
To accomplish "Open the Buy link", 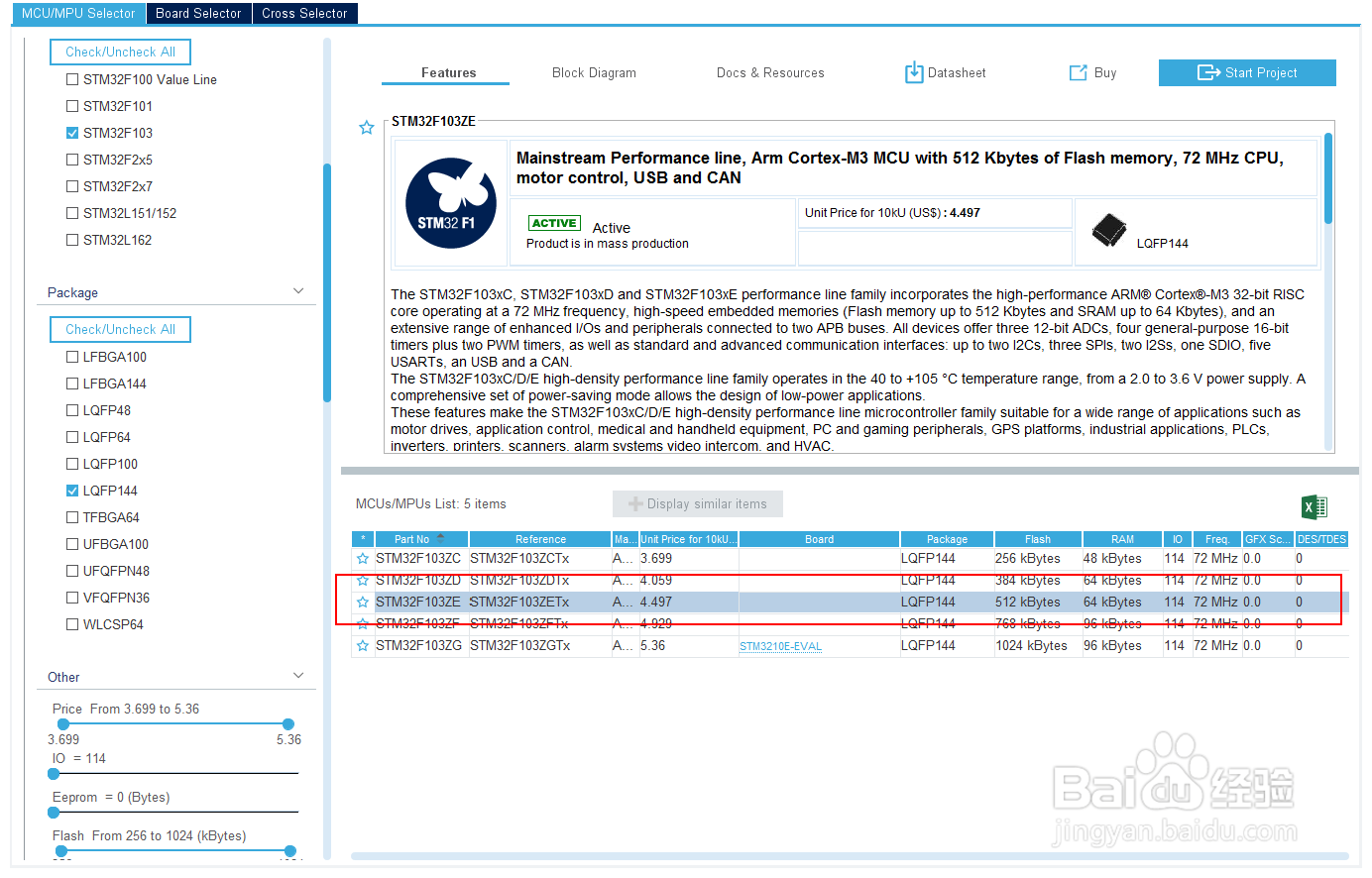I will click(x=1092, y=72).
